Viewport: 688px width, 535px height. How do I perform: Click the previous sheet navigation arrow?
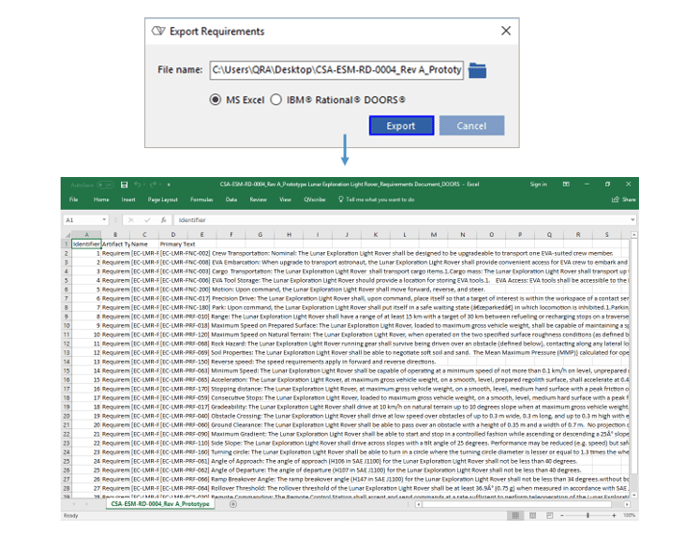pyautogui.click(x=74, y=504)
